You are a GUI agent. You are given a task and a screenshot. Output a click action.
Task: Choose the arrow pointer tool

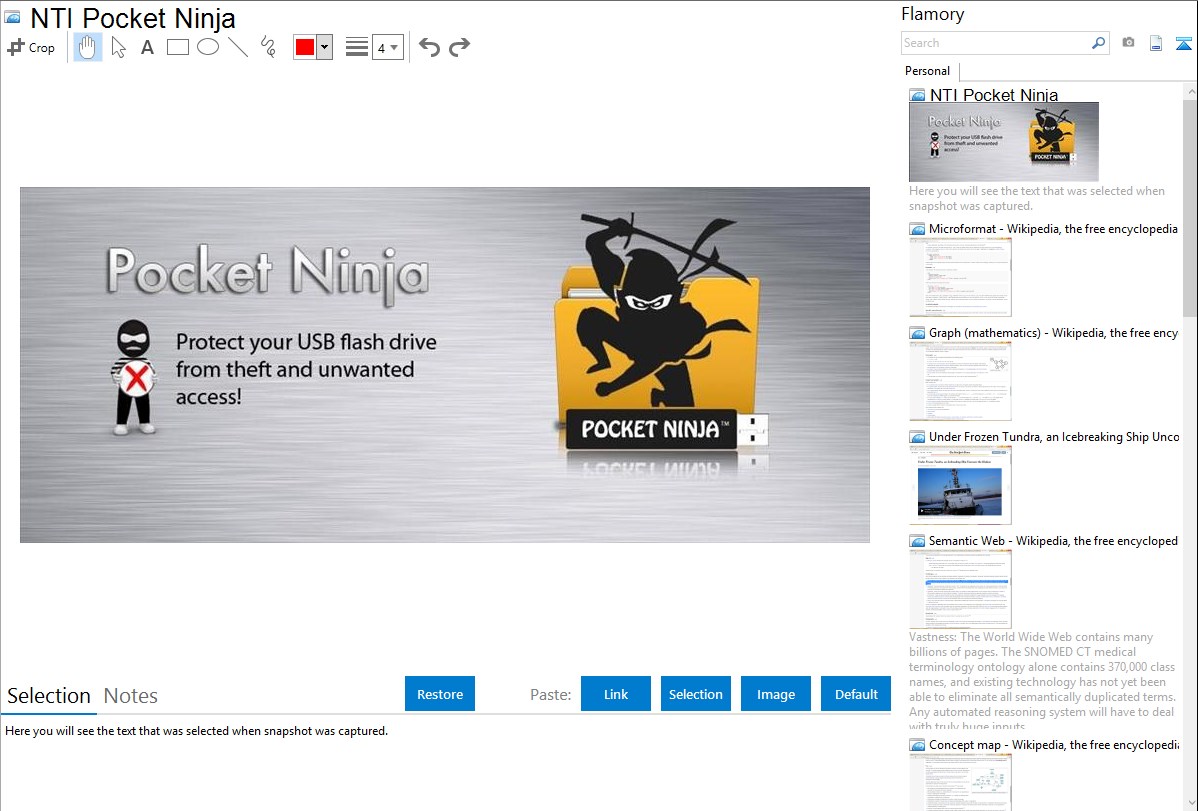click(x=118, y=47)
